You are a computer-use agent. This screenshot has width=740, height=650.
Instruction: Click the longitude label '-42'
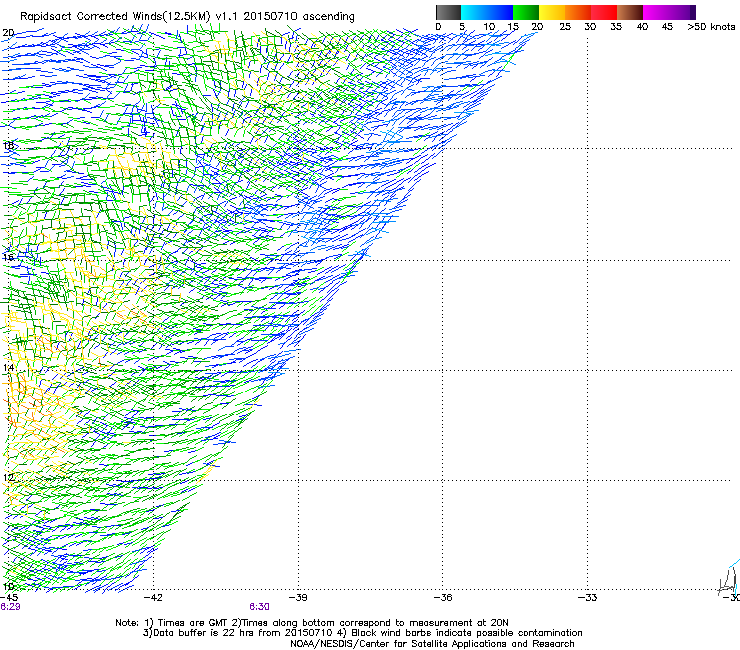(x=153, y=597)
